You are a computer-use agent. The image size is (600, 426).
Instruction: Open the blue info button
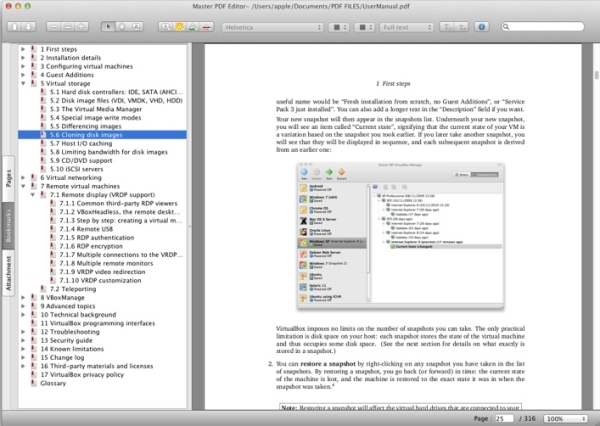tap(482, 27)
